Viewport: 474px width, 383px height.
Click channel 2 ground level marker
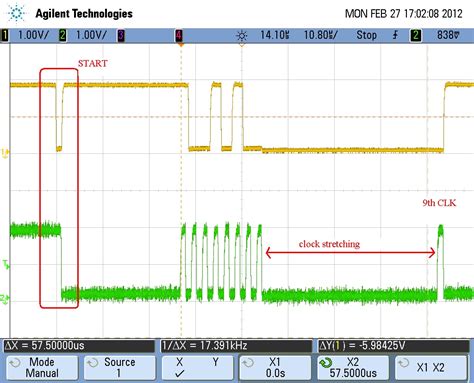5,299
